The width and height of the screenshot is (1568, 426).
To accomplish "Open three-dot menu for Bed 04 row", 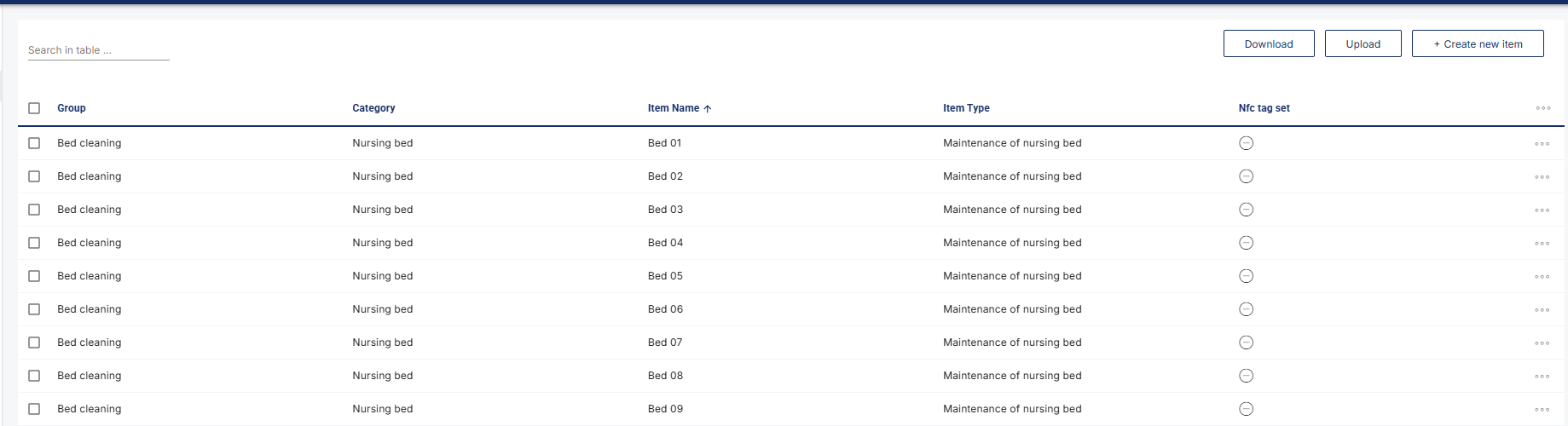I will click(x=1542, y=244).
